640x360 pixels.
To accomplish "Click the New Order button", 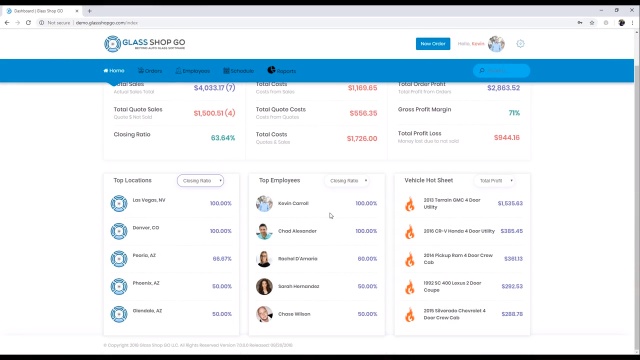I will click(433, 44).
